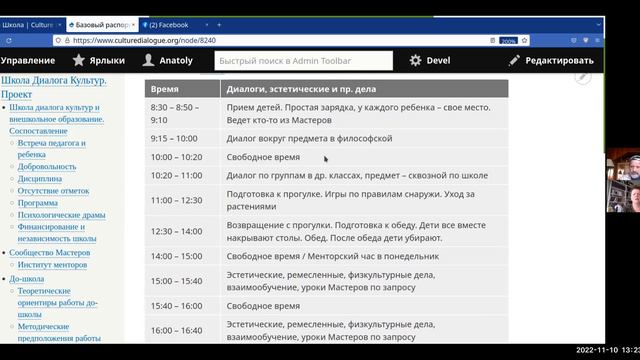Open Встреча педагога и ребенка link
This screenshot has height=360, width=640.
(51, 149)
